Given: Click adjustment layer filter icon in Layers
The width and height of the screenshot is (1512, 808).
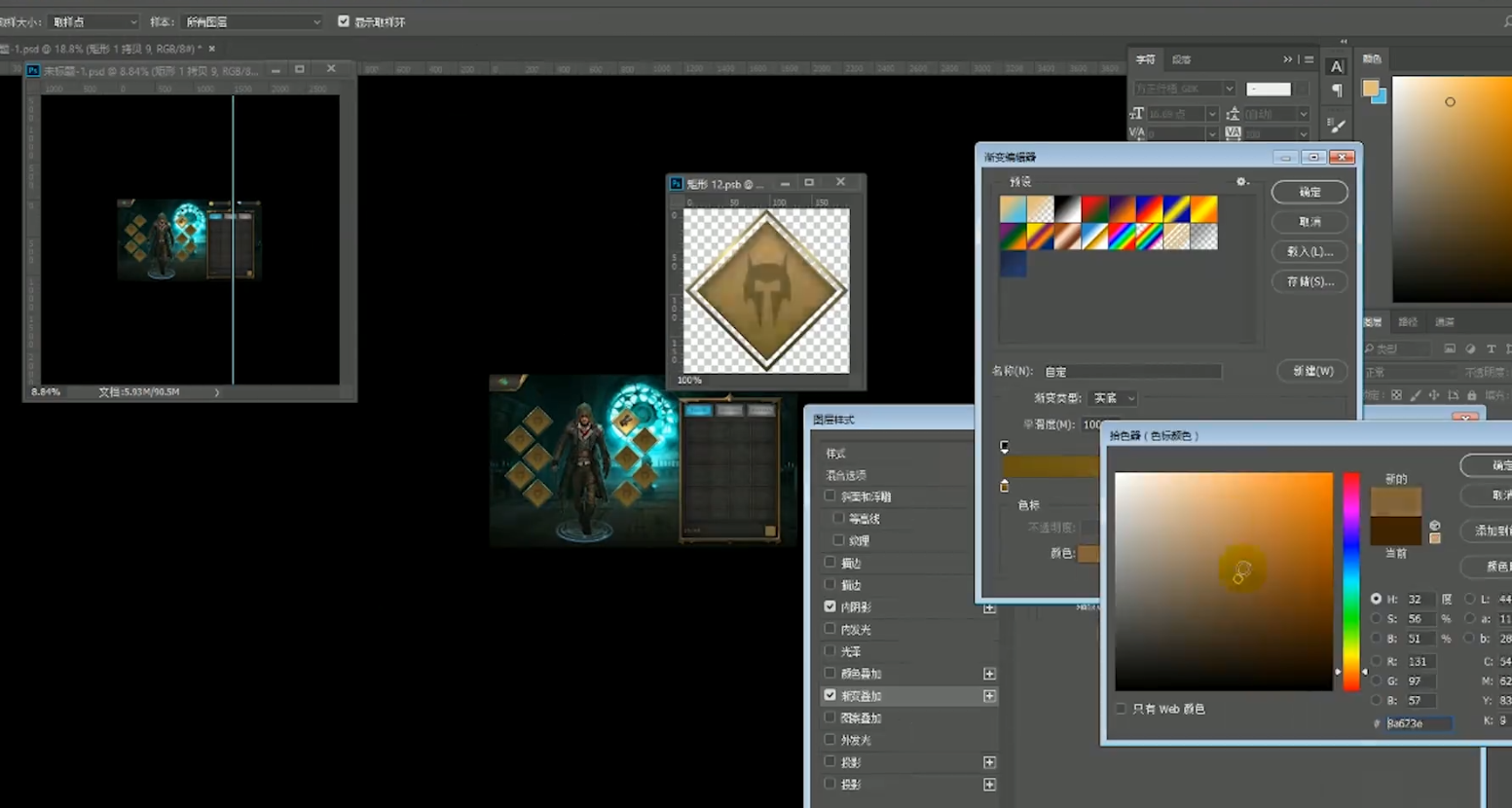Looking at the screenshot, I should click(x=1470, y=349).
